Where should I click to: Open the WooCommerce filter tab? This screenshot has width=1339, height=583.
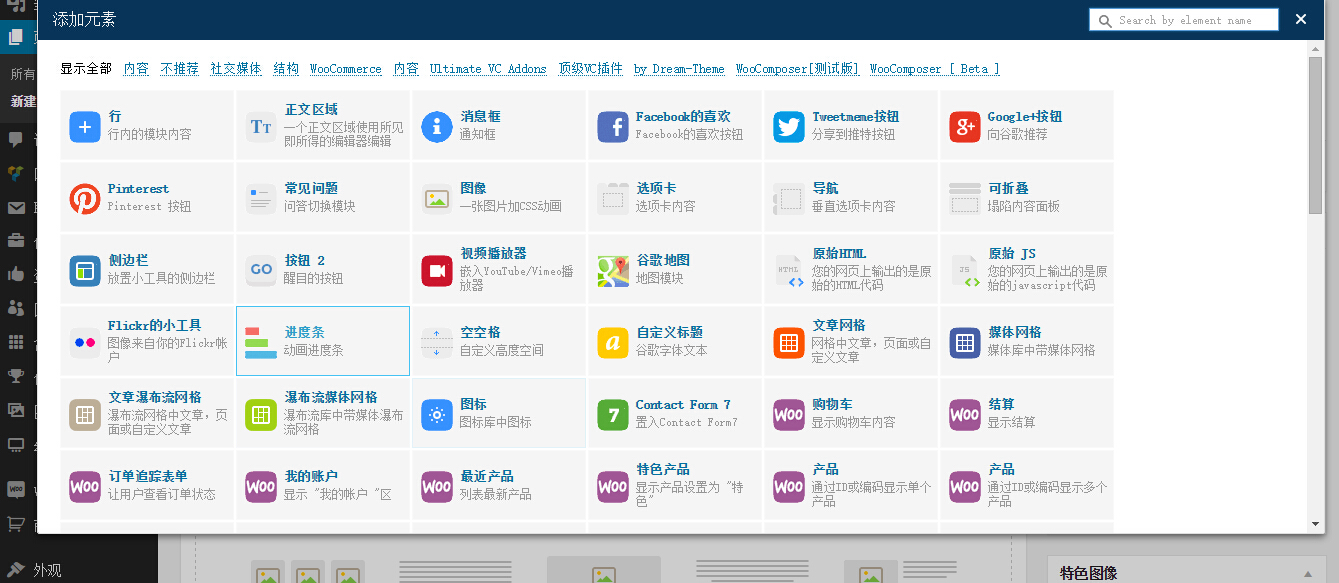tap(345, 69)
